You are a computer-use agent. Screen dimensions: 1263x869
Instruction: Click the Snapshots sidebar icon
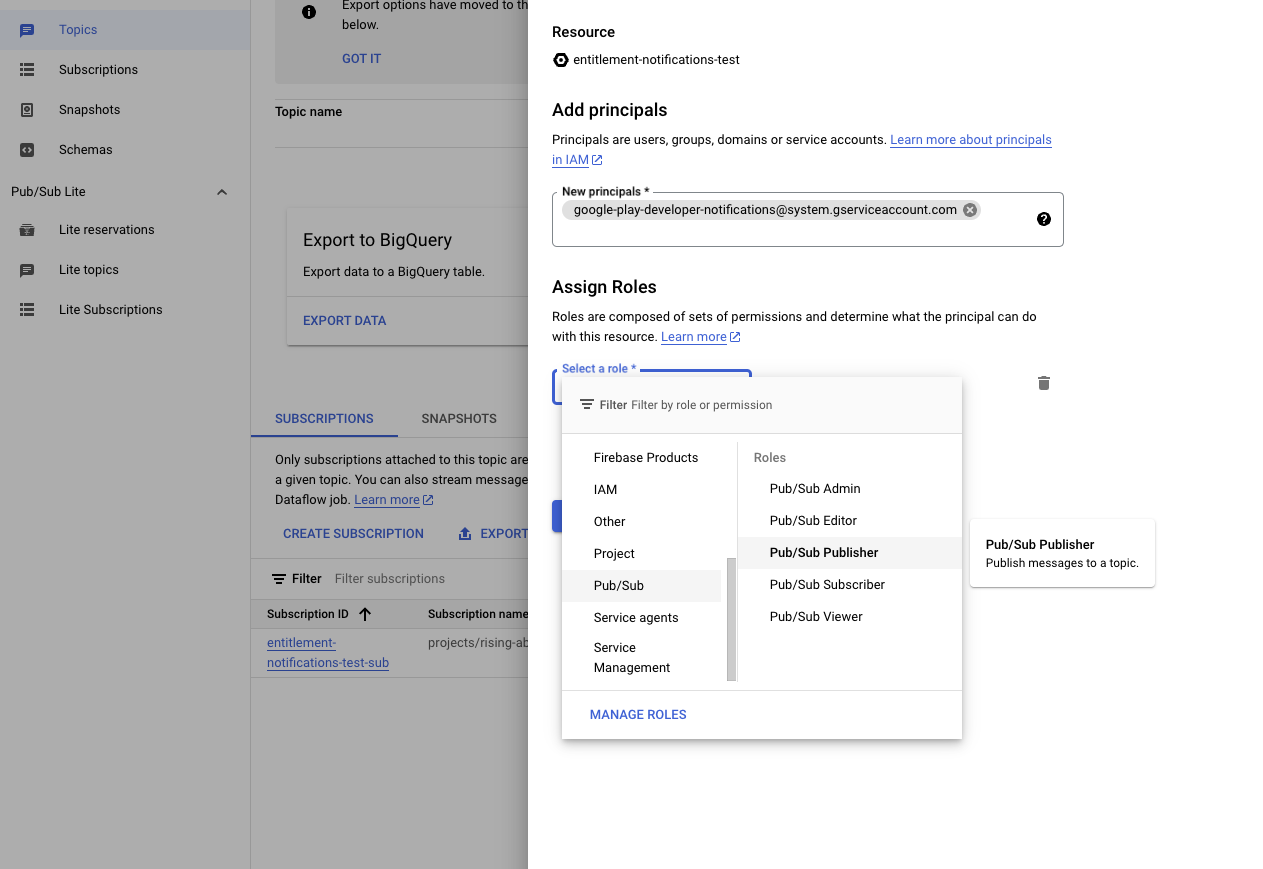tap(27, 110)
